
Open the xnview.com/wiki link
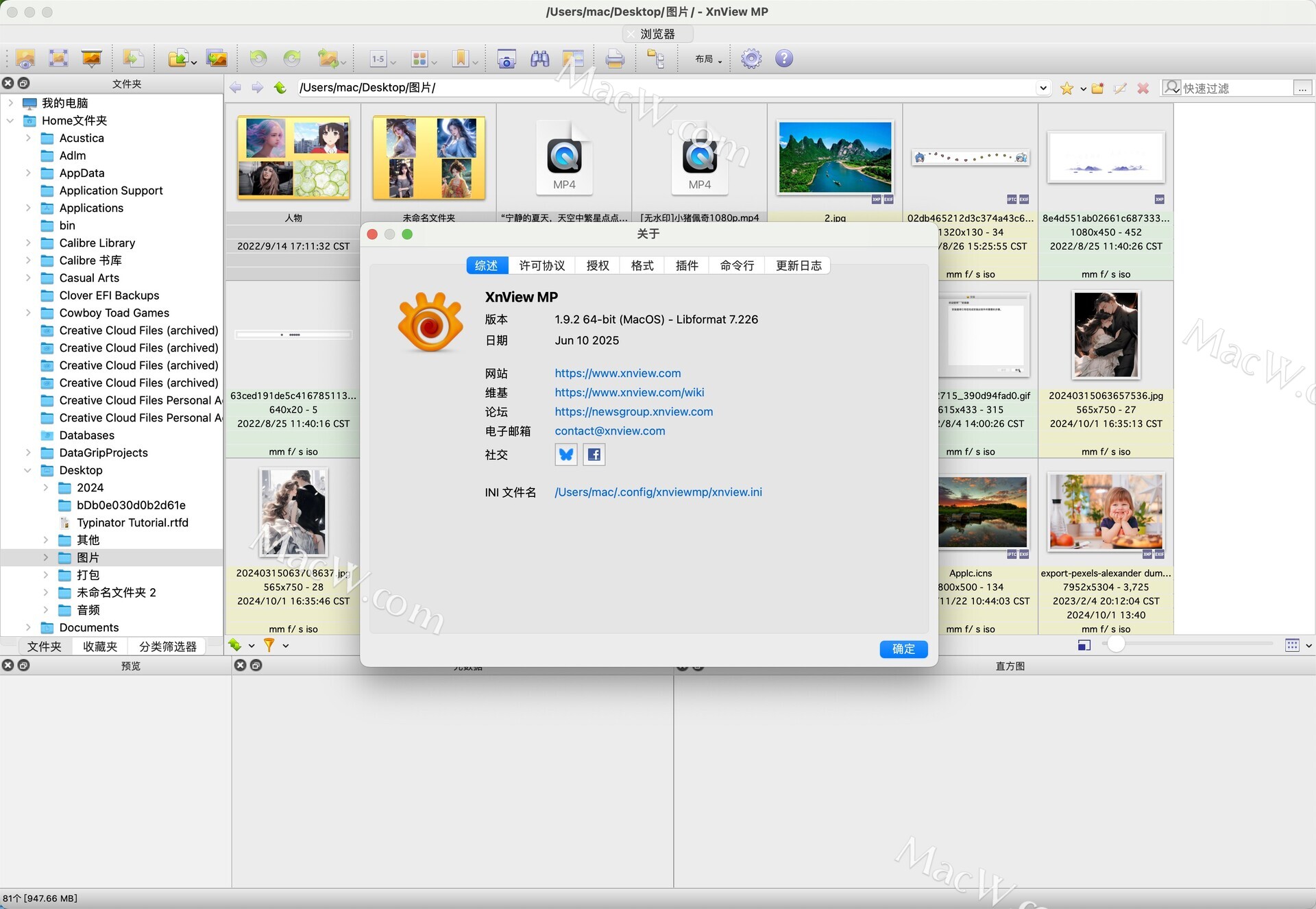pos(629,392)
